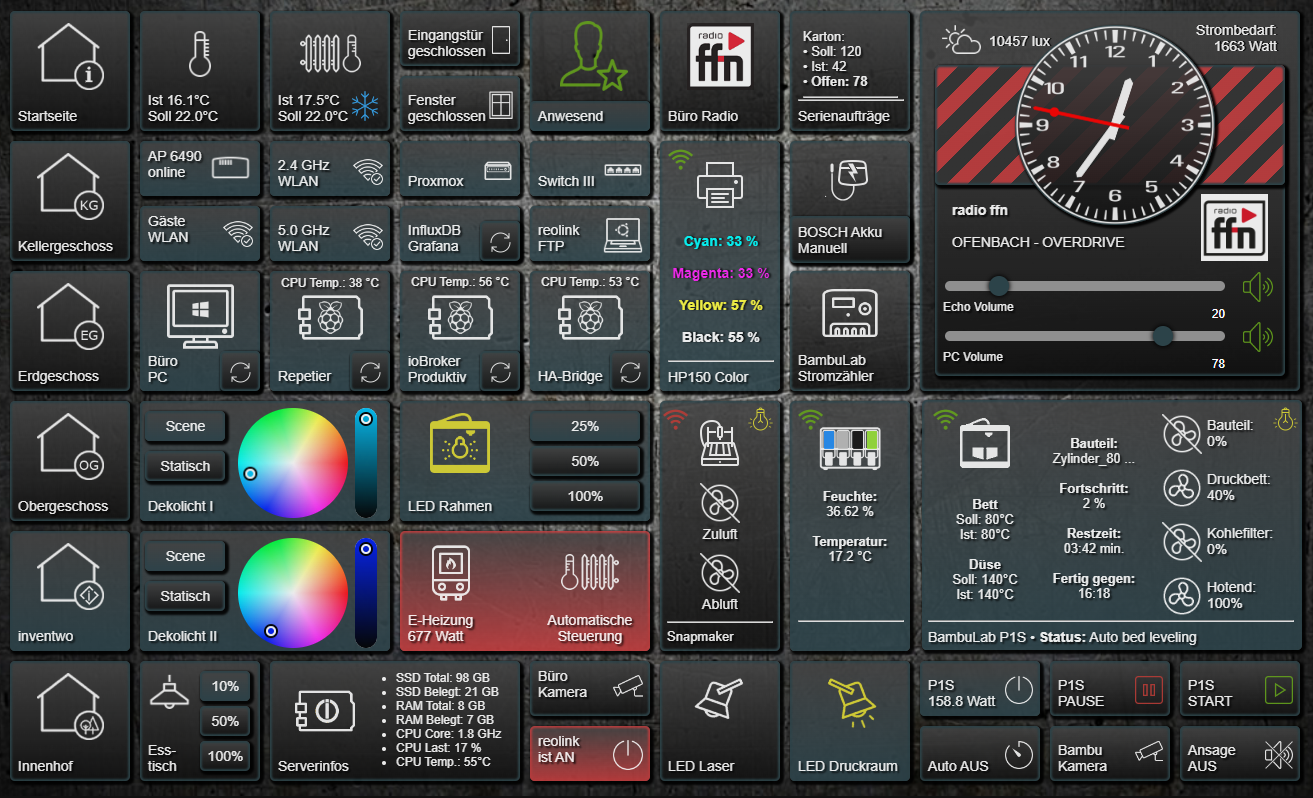Set LED Rahmen to 50%
Viewport: 1313px width, 798px height.
(x=585, y=461)
